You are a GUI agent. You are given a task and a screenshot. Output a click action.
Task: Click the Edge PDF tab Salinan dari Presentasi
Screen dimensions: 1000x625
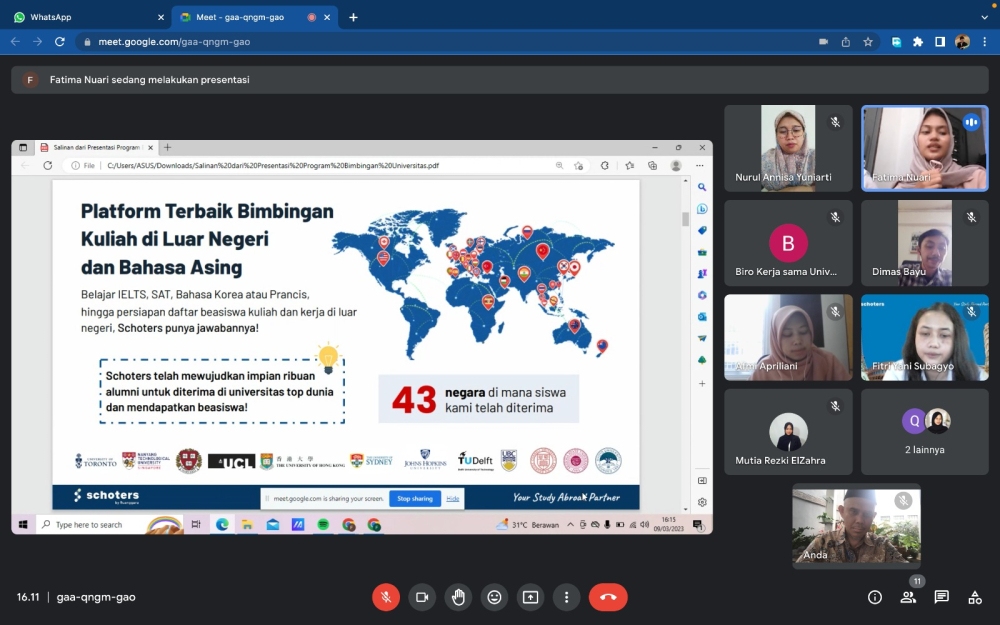click(x=96, y=147)
